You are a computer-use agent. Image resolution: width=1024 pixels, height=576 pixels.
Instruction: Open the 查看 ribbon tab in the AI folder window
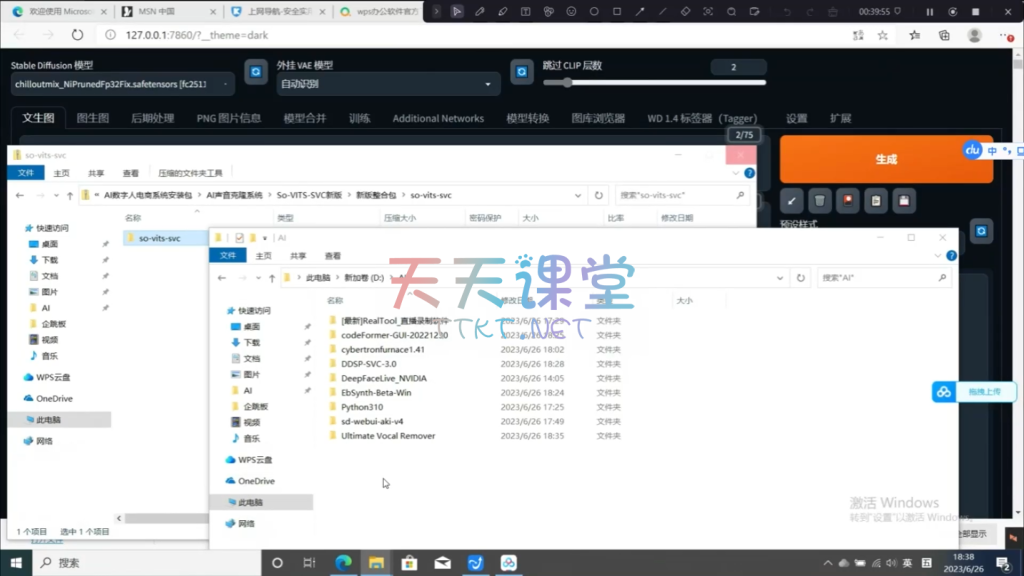click(332, 256)
